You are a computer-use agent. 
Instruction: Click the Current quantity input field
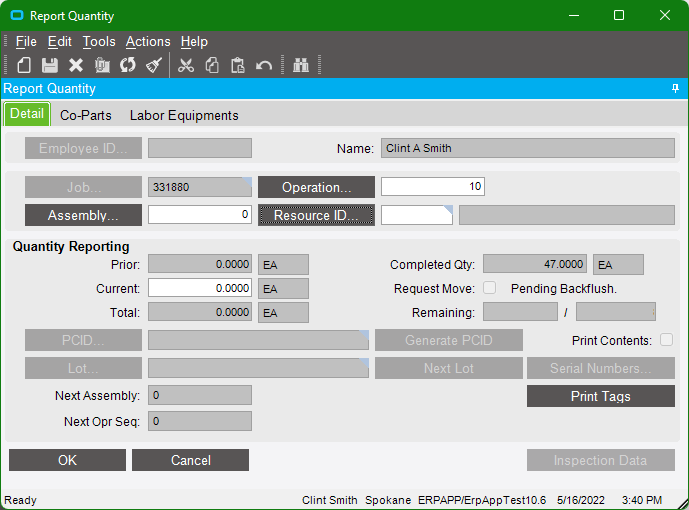click(199, 288)
